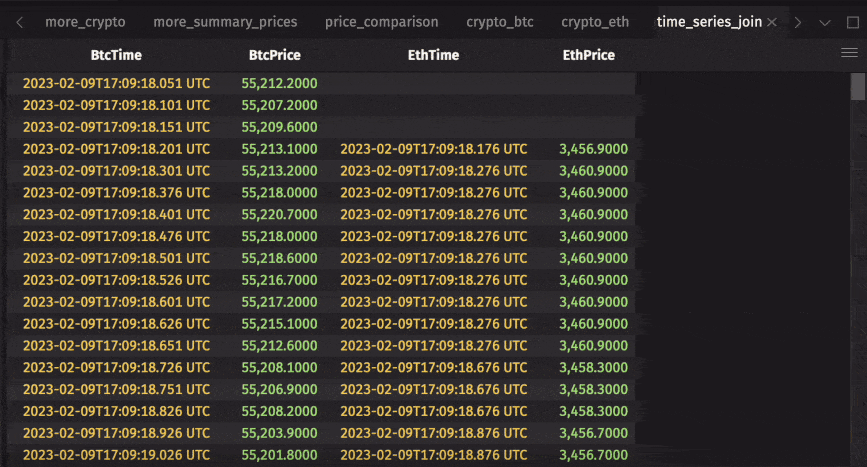Maximize the panel using the square icon
867x467 pixels.
point(852,22)
